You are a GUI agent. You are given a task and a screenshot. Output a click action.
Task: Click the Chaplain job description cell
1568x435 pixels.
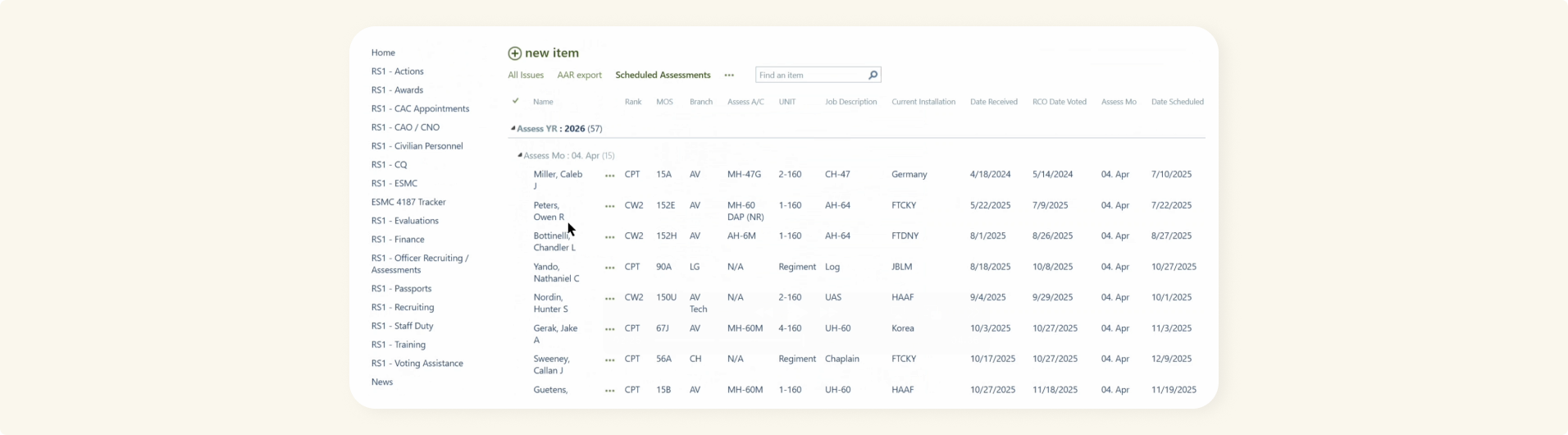pos(842,359)
